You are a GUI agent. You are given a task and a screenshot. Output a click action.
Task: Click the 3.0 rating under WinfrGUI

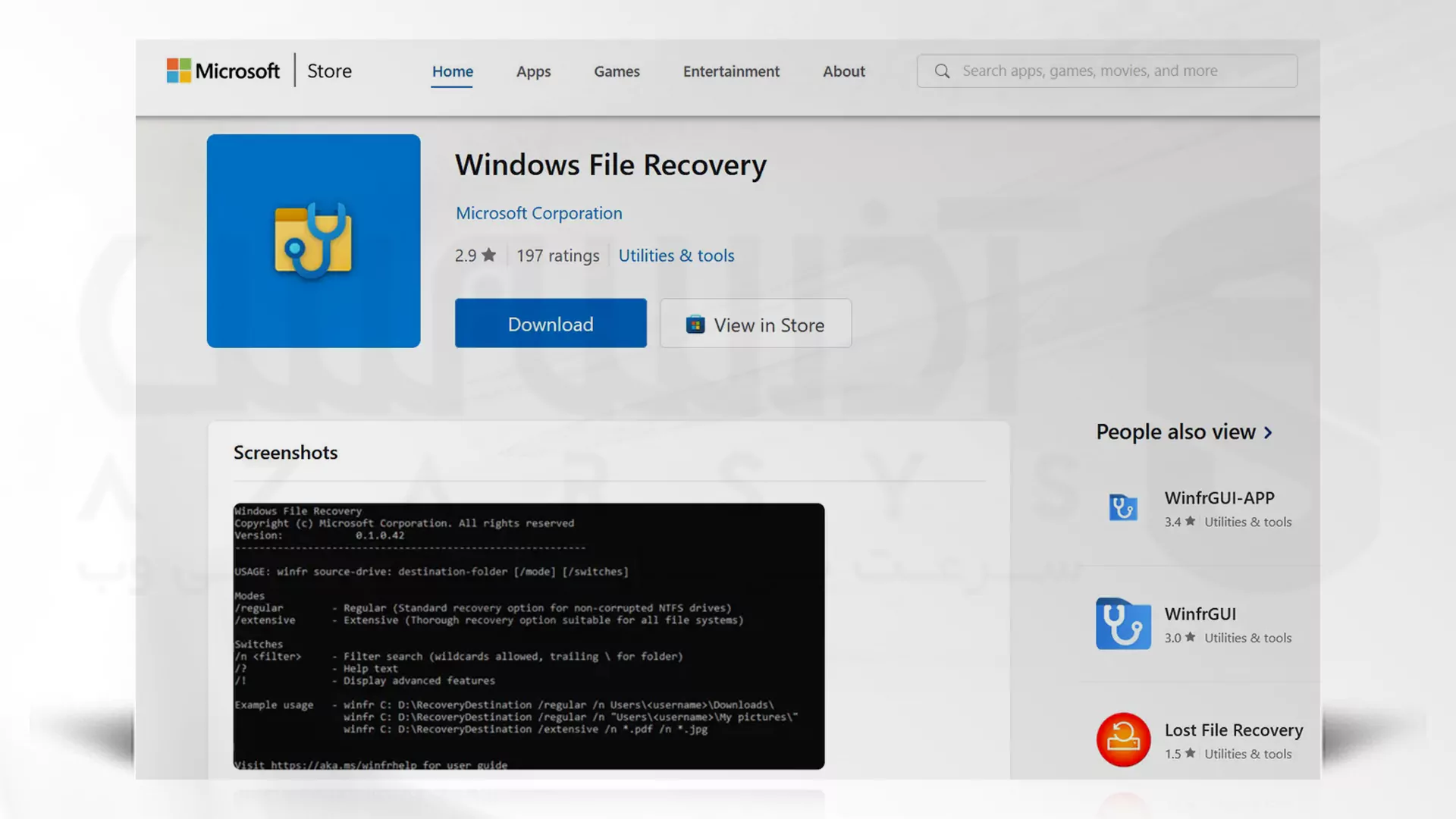coord(1180,638)
